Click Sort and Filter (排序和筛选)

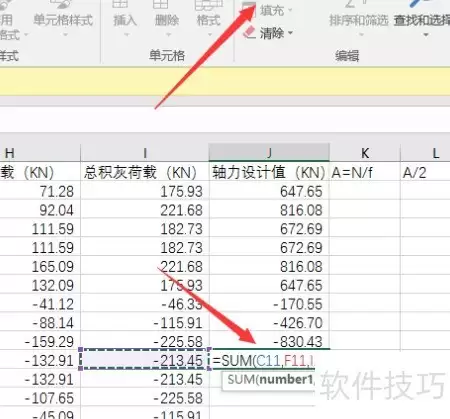click(359, 17)
